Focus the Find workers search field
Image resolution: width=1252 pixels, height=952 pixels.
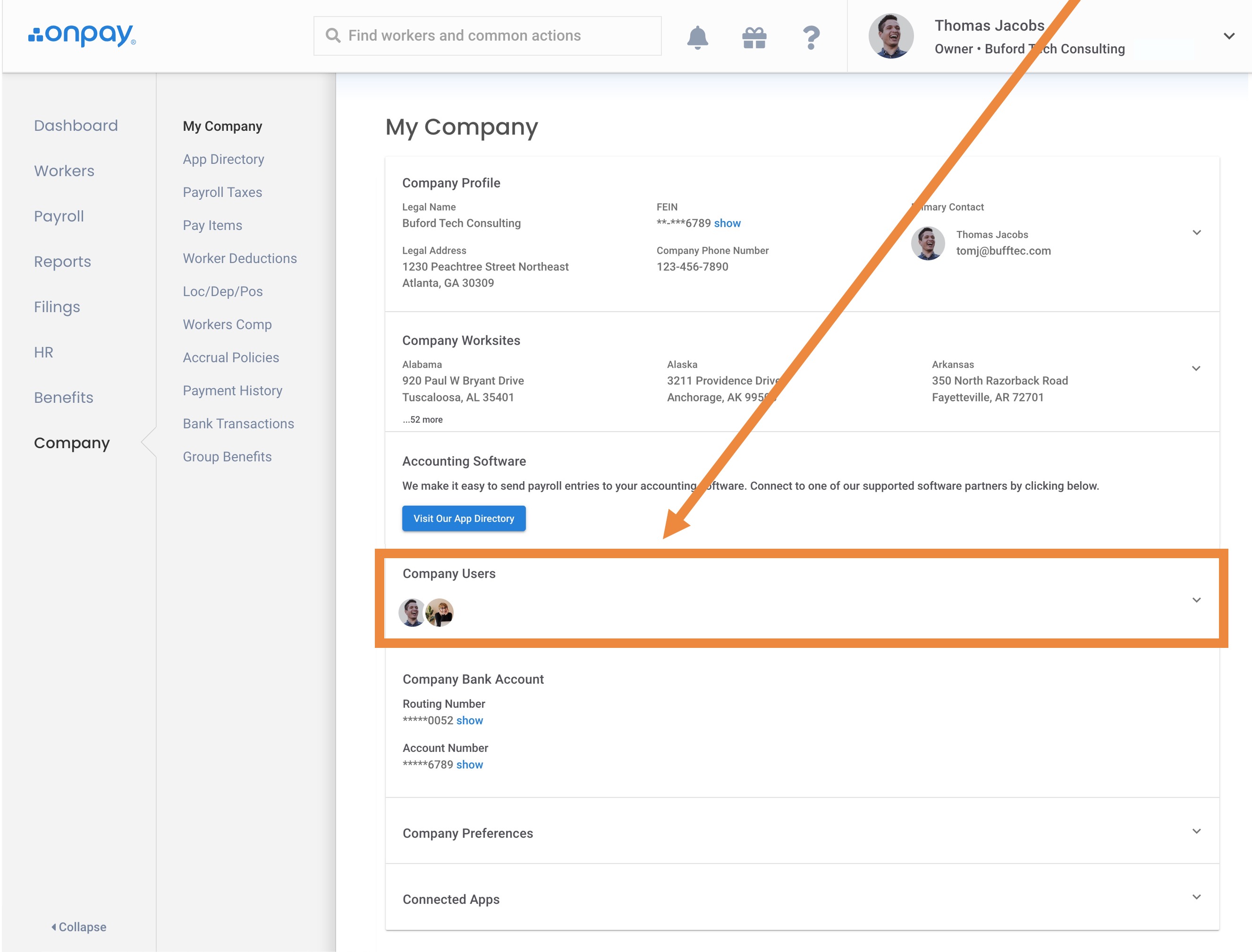tap(487, 36)
